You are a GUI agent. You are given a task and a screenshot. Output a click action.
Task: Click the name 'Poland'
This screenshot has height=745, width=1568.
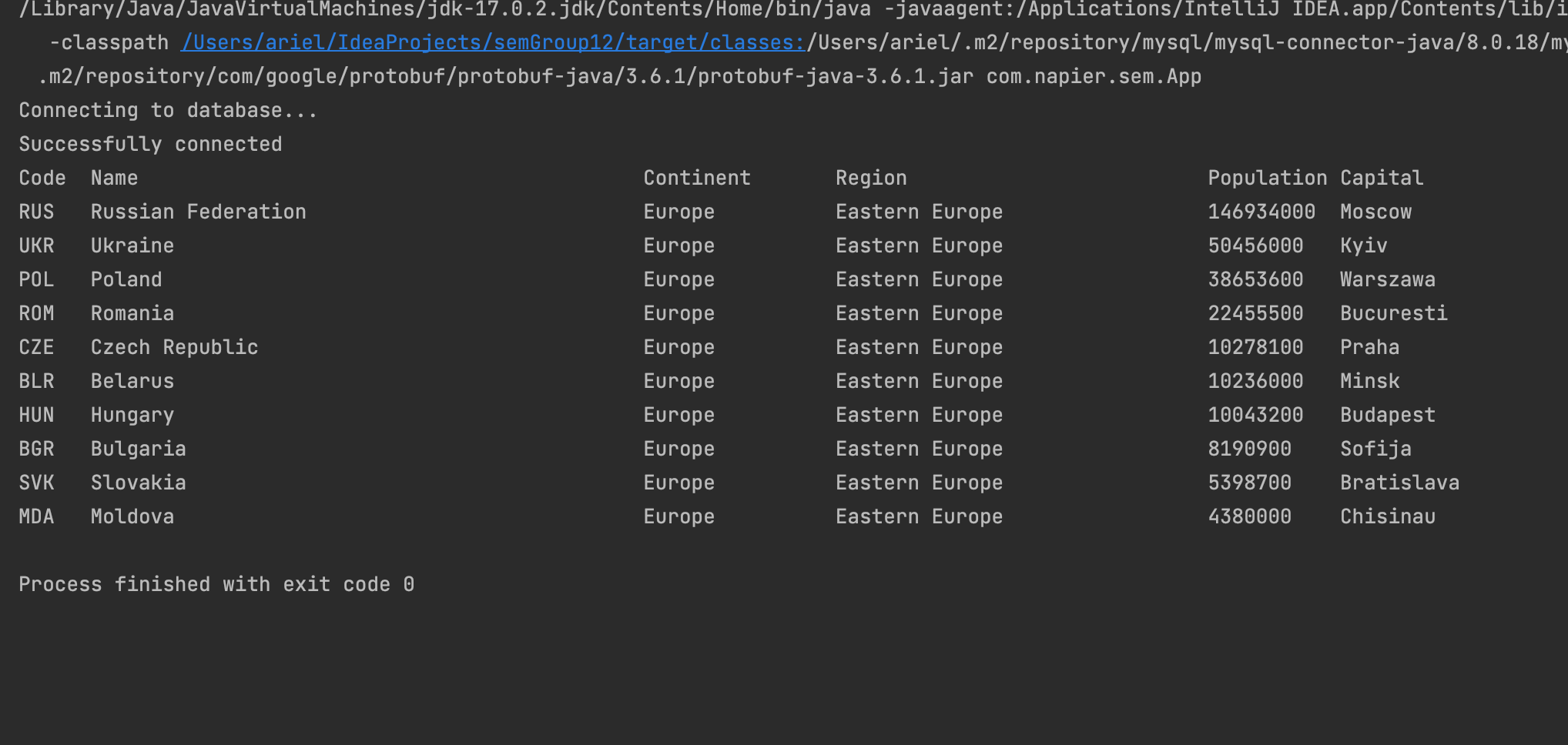(126, 279)
